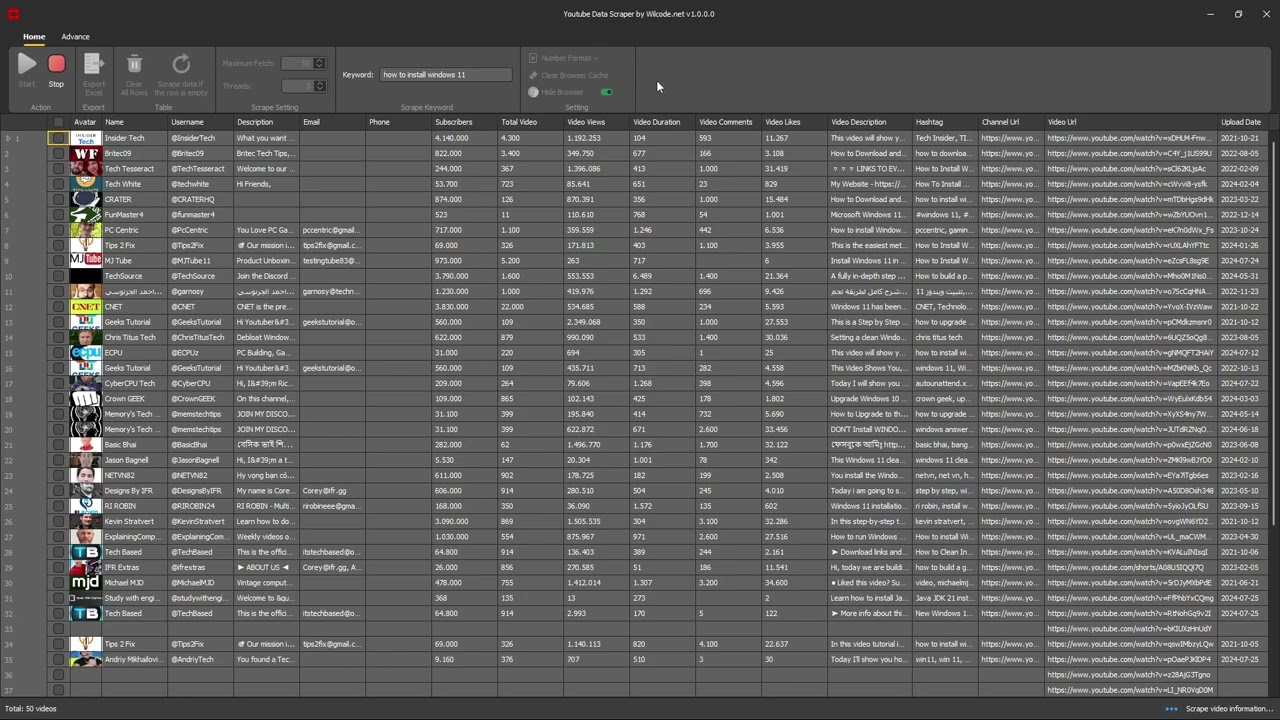Switch to the Home tab
The height and width of the screenshot is (720, 1280).
point(34,37)
